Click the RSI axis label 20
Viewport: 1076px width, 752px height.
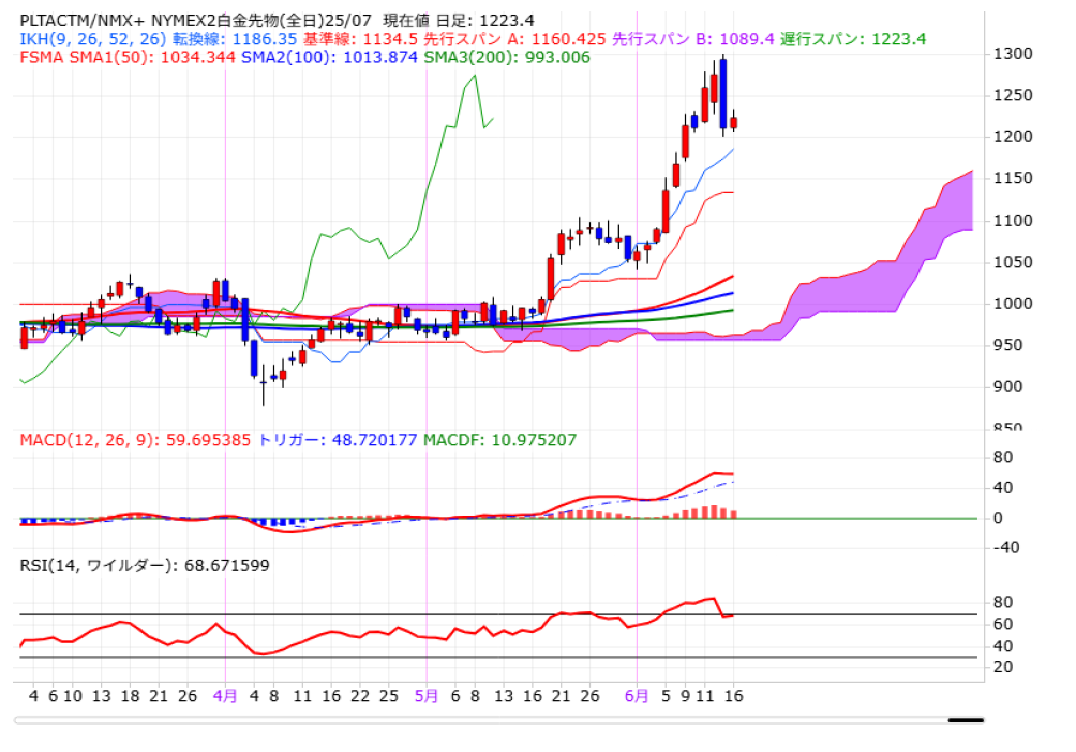[1003, 667]
